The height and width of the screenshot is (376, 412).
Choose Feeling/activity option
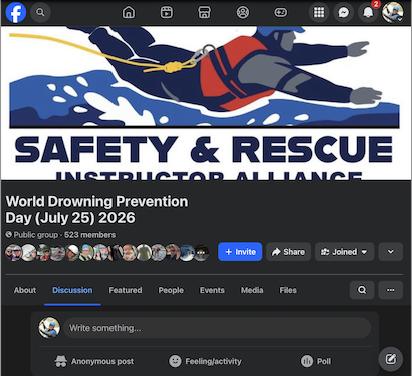pos(205,361)
